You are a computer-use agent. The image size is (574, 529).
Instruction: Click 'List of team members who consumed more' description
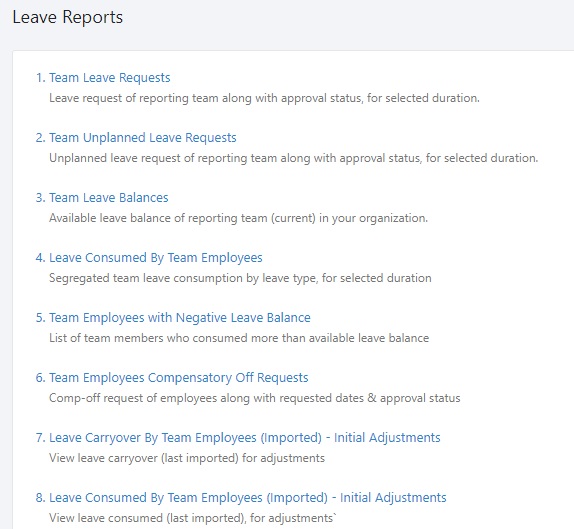pyautogui.click(x=239, y=338)
